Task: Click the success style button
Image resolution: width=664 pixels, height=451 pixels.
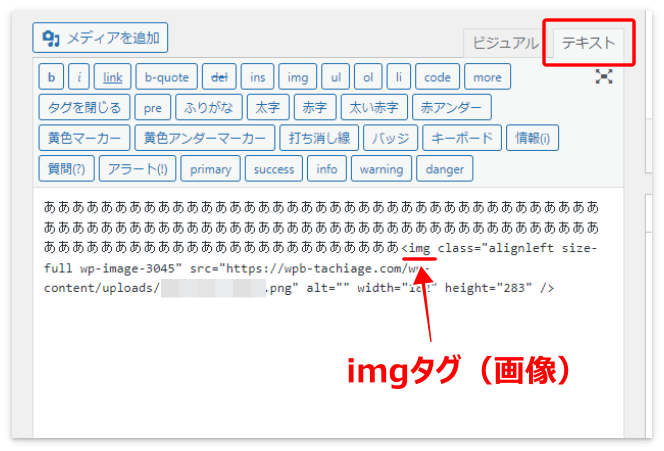Action: [x=274, y=169]
